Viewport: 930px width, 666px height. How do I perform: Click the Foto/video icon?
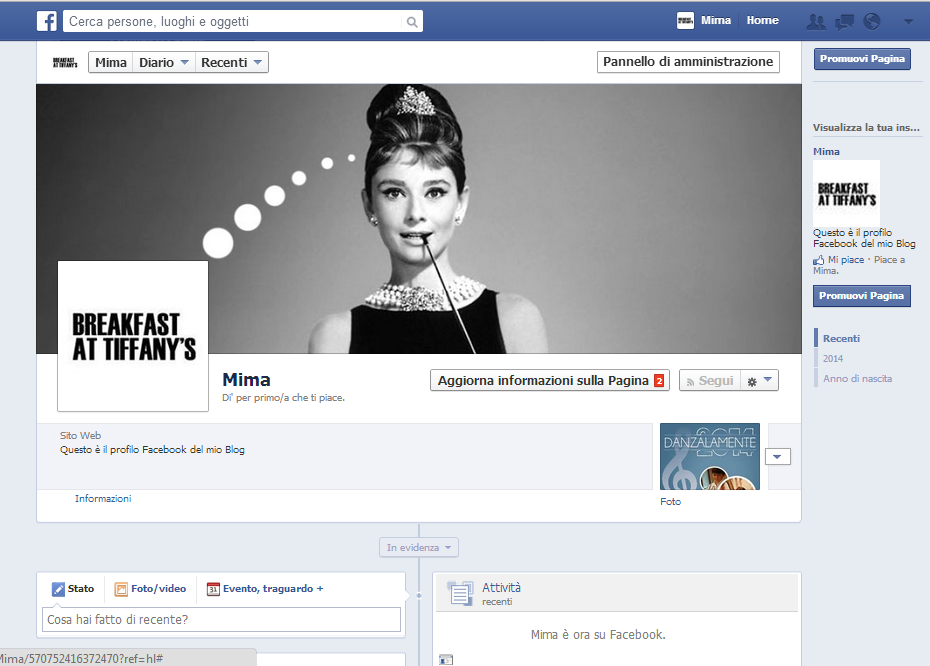click(x=121, y=589)
